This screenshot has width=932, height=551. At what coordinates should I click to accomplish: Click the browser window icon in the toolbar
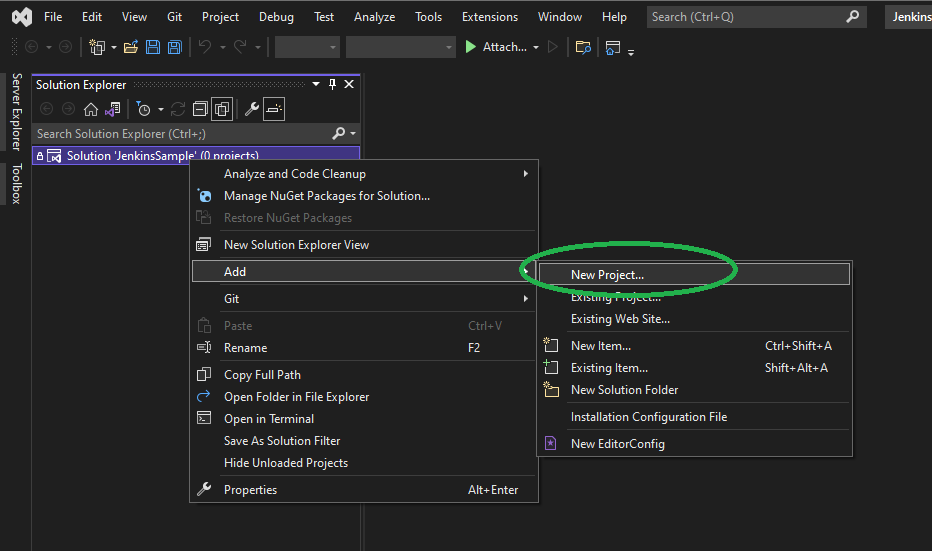pyautogui.click(x=613, y=47)
